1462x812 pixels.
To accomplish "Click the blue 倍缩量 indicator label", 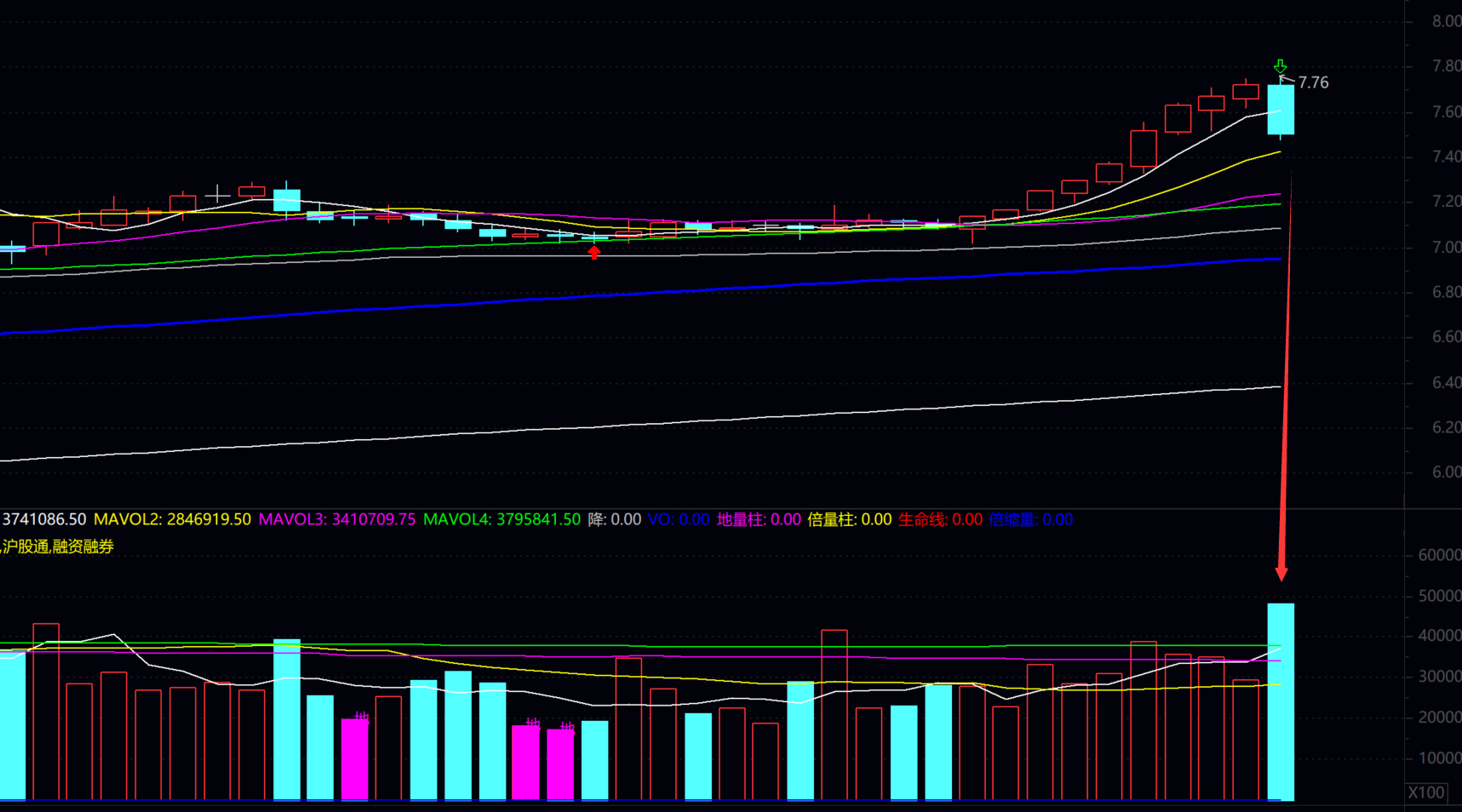I will pos(1030,519).
